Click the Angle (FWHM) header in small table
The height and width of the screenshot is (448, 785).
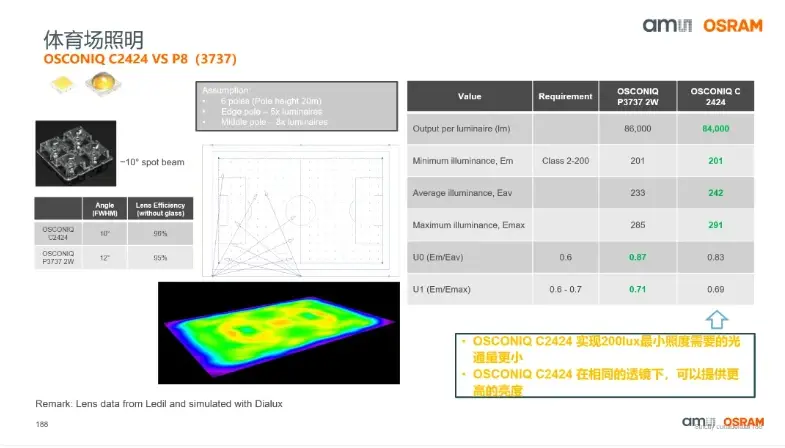click(105, 209)
